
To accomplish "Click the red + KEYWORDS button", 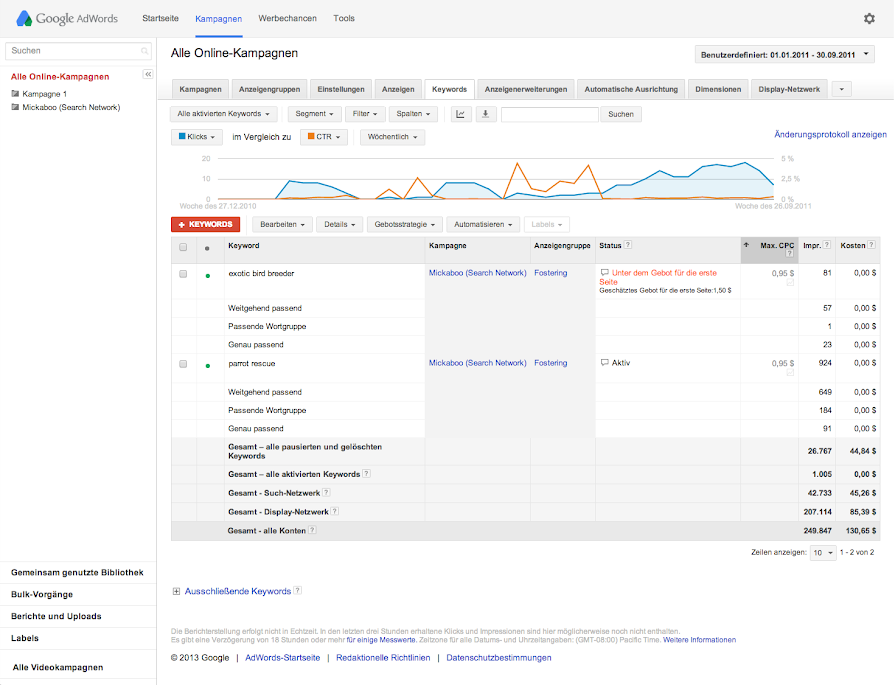I will (x=205, y=224).
